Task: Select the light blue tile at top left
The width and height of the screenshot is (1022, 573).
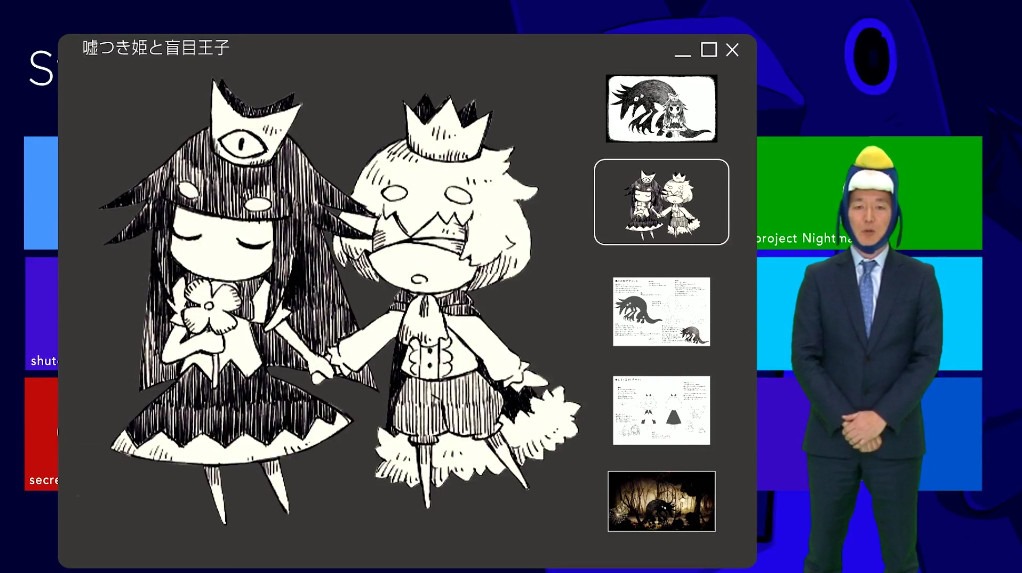Action: (40, 192)
